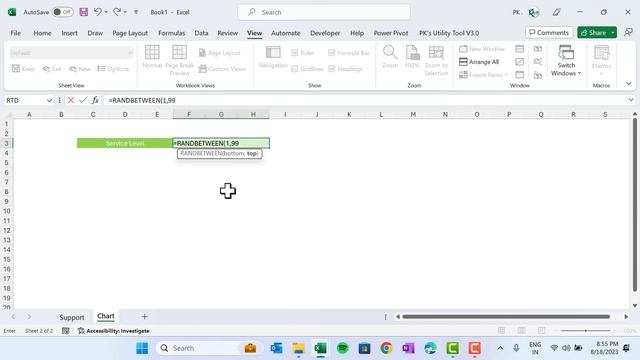Open Insert Function fx dialog
Screen dimensions: 640x360
pos(95,100)
